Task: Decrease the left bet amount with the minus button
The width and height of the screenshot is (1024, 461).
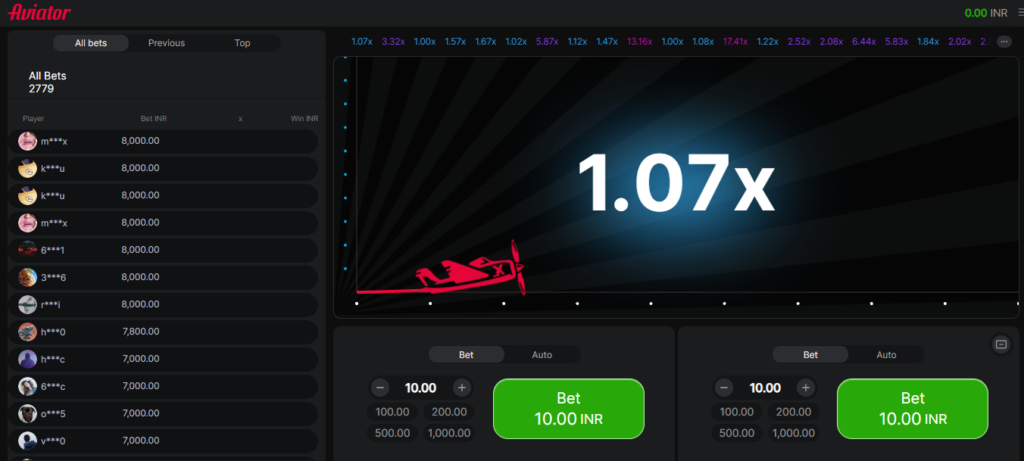Action: coord(380,387)
